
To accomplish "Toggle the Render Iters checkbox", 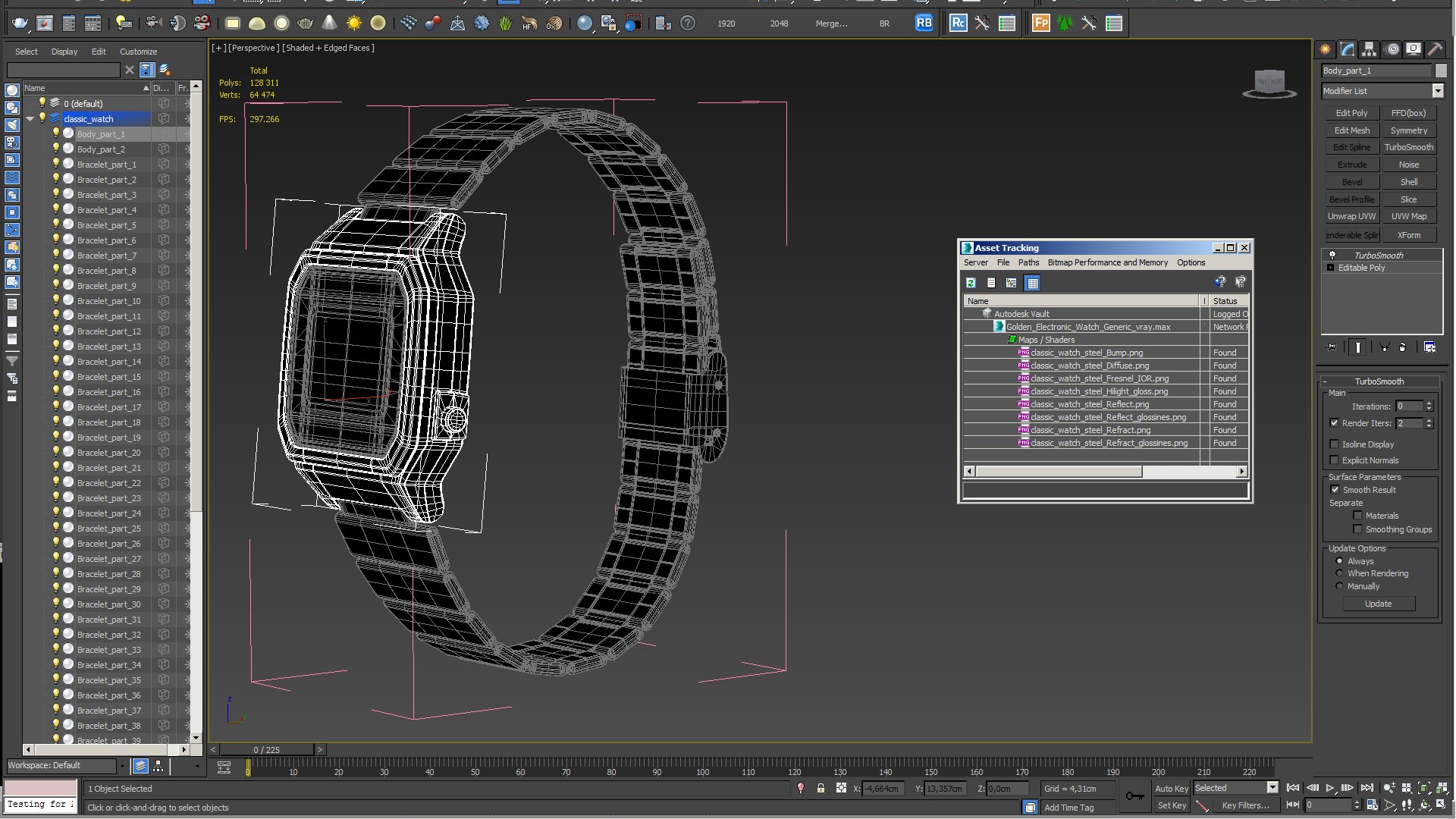I will 1334,423.
